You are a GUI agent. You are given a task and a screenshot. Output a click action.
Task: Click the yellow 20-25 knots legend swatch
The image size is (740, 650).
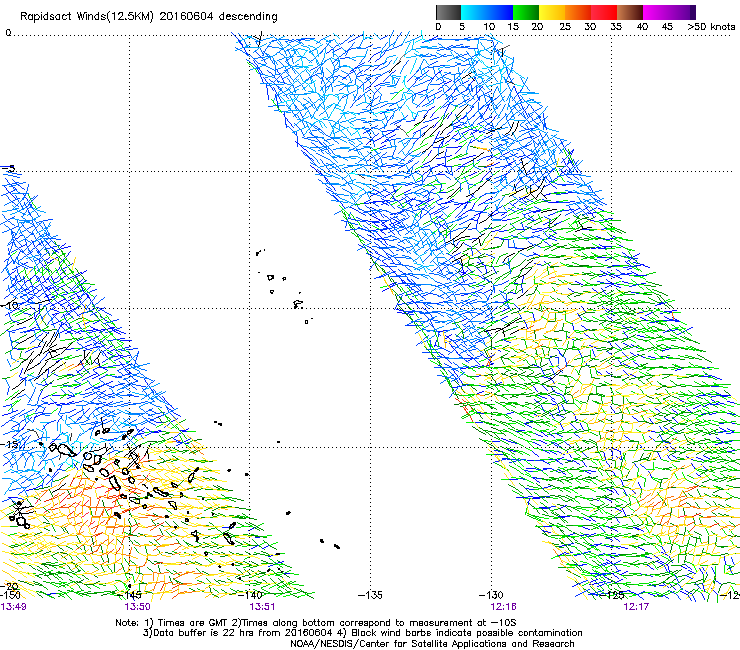pos(552,12)
